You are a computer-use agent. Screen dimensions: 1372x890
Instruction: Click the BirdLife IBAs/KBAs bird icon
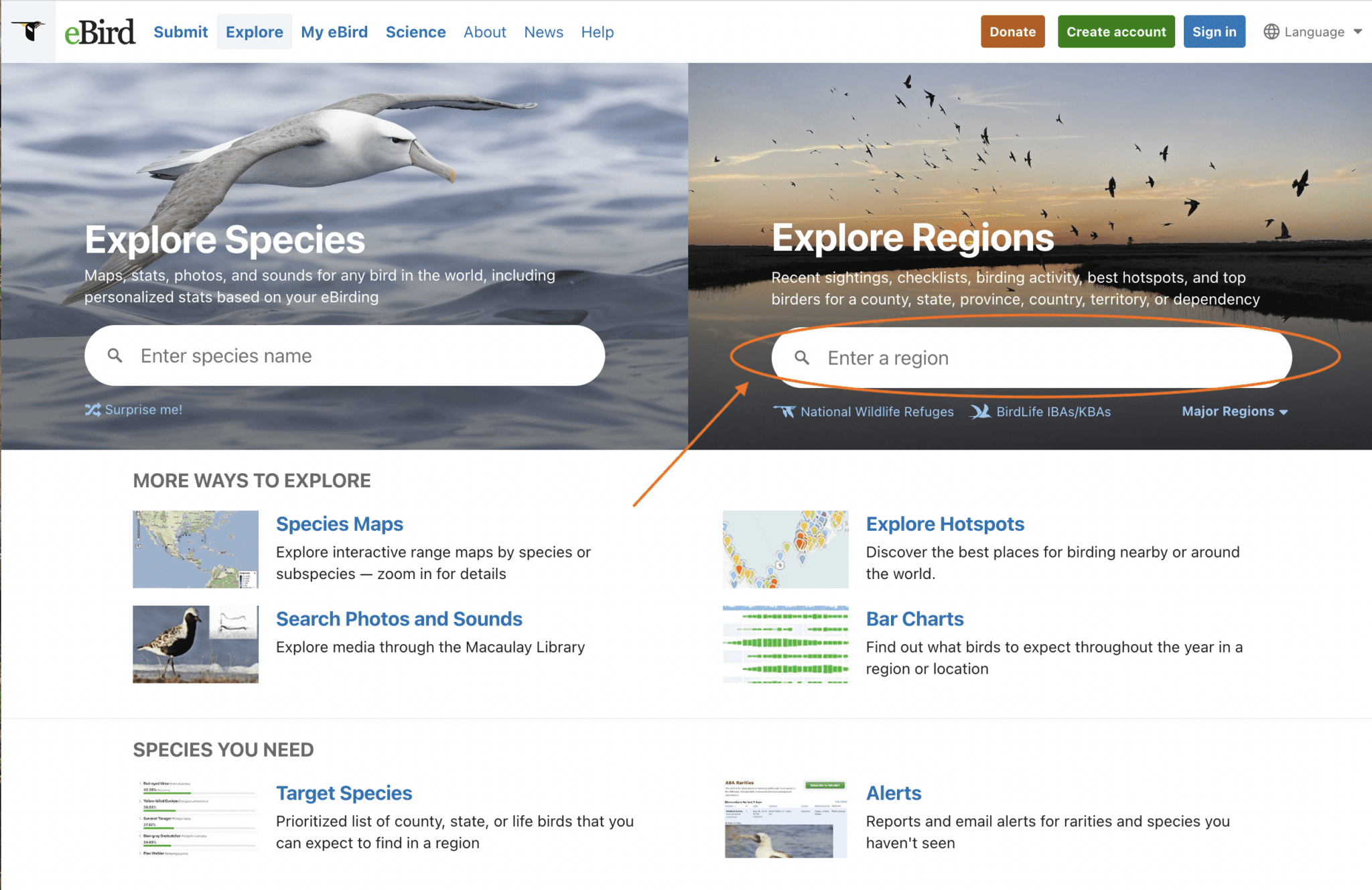point(980,411)
